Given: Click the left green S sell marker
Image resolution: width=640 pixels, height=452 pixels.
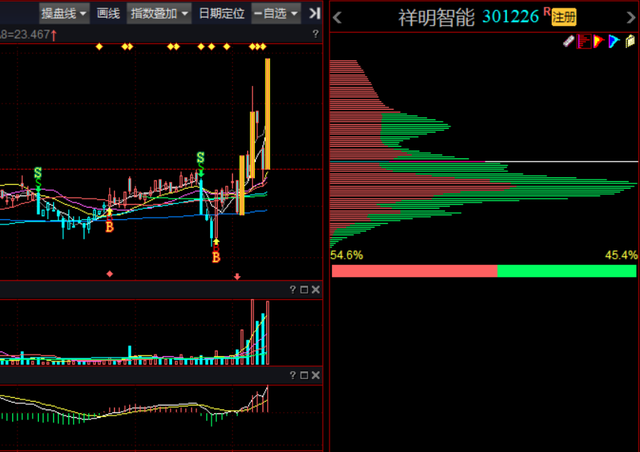Looking at the screenshot, I should [38, 173].
